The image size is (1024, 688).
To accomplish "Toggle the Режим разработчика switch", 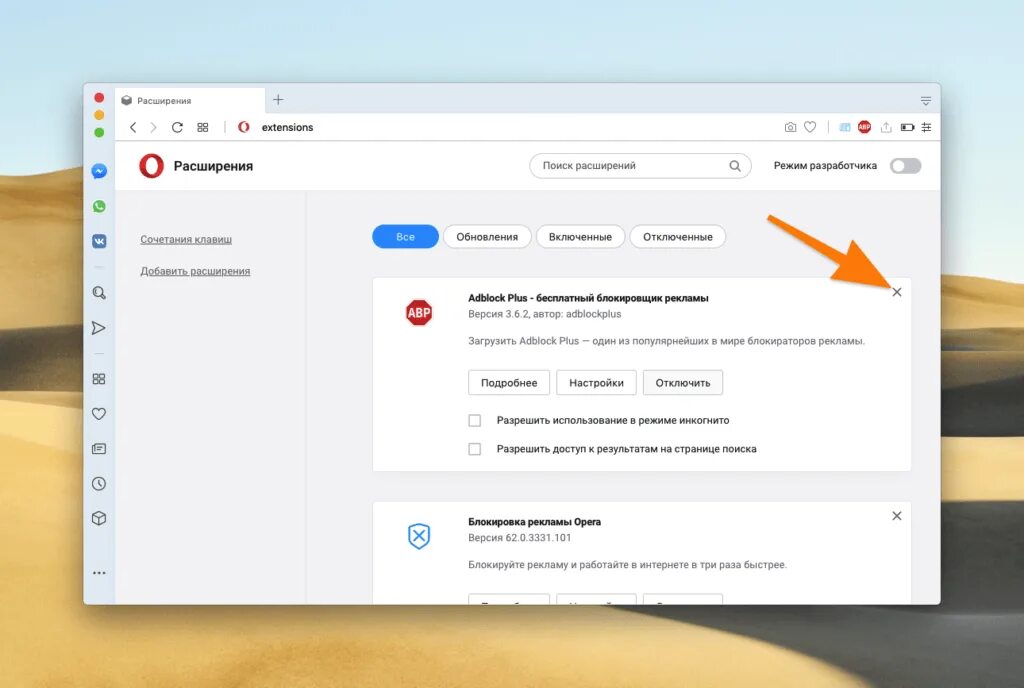I will (x=905, y=166).
